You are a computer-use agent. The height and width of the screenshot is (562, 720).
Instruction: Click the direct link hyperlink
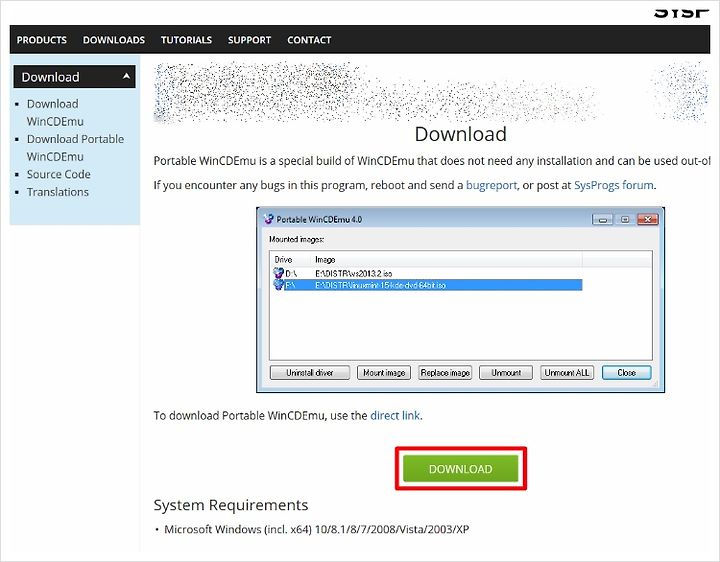395,416
